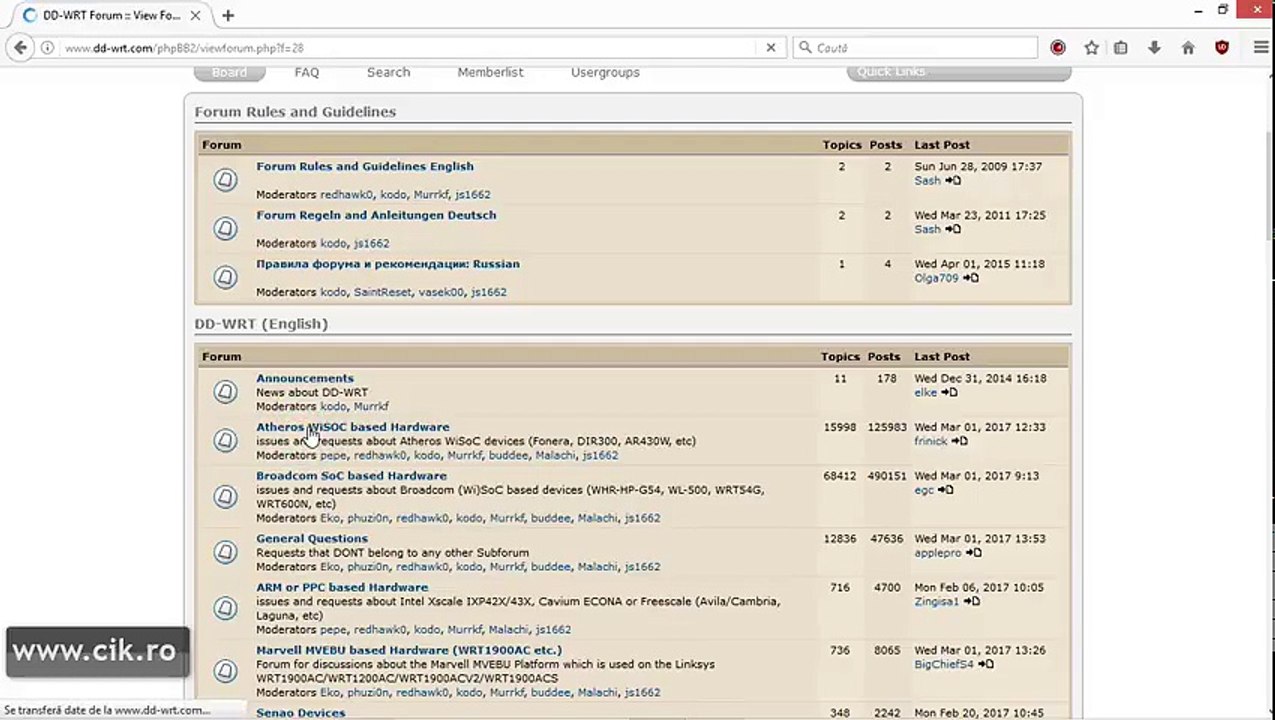Click 'Sun Jun 28, 2009 17:37' date

(x=978, y=166)
